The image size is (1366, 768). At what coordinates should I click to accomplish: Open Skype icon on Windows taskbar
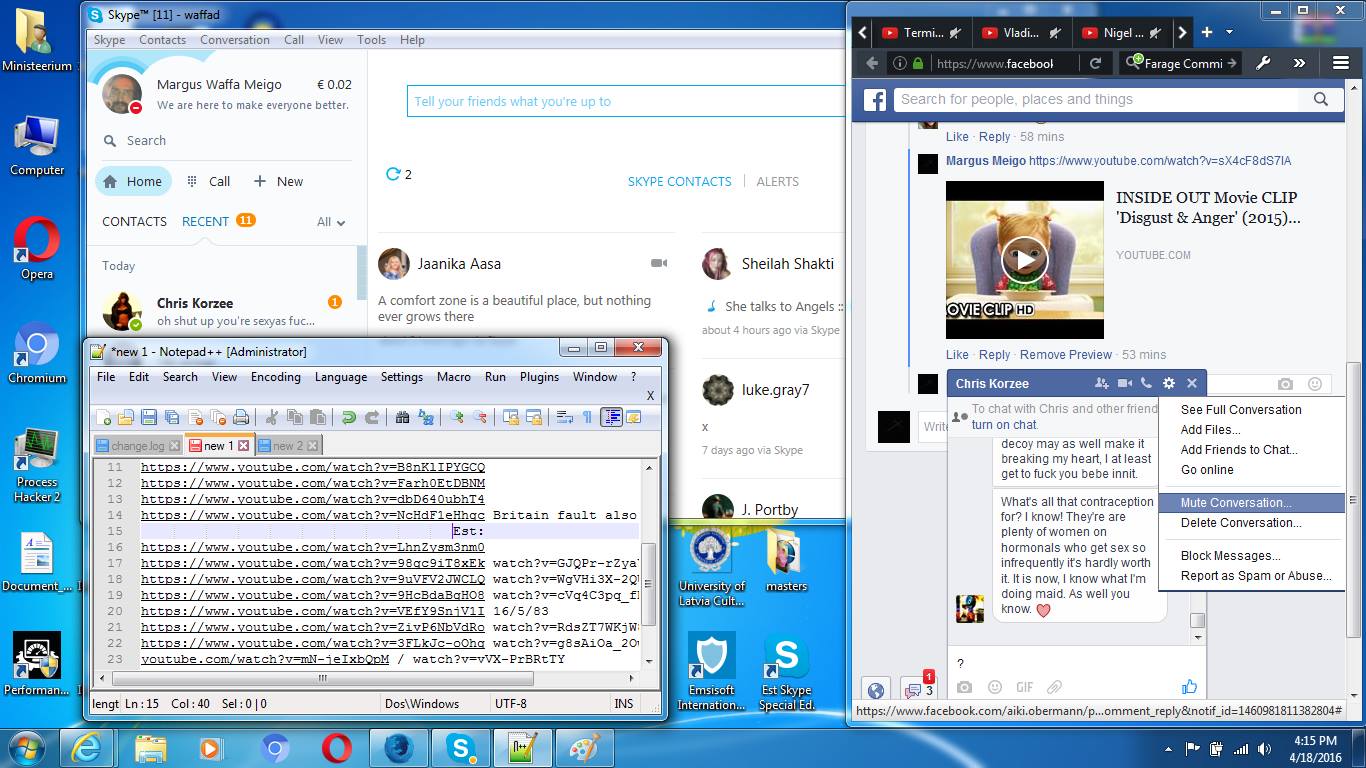462,748
